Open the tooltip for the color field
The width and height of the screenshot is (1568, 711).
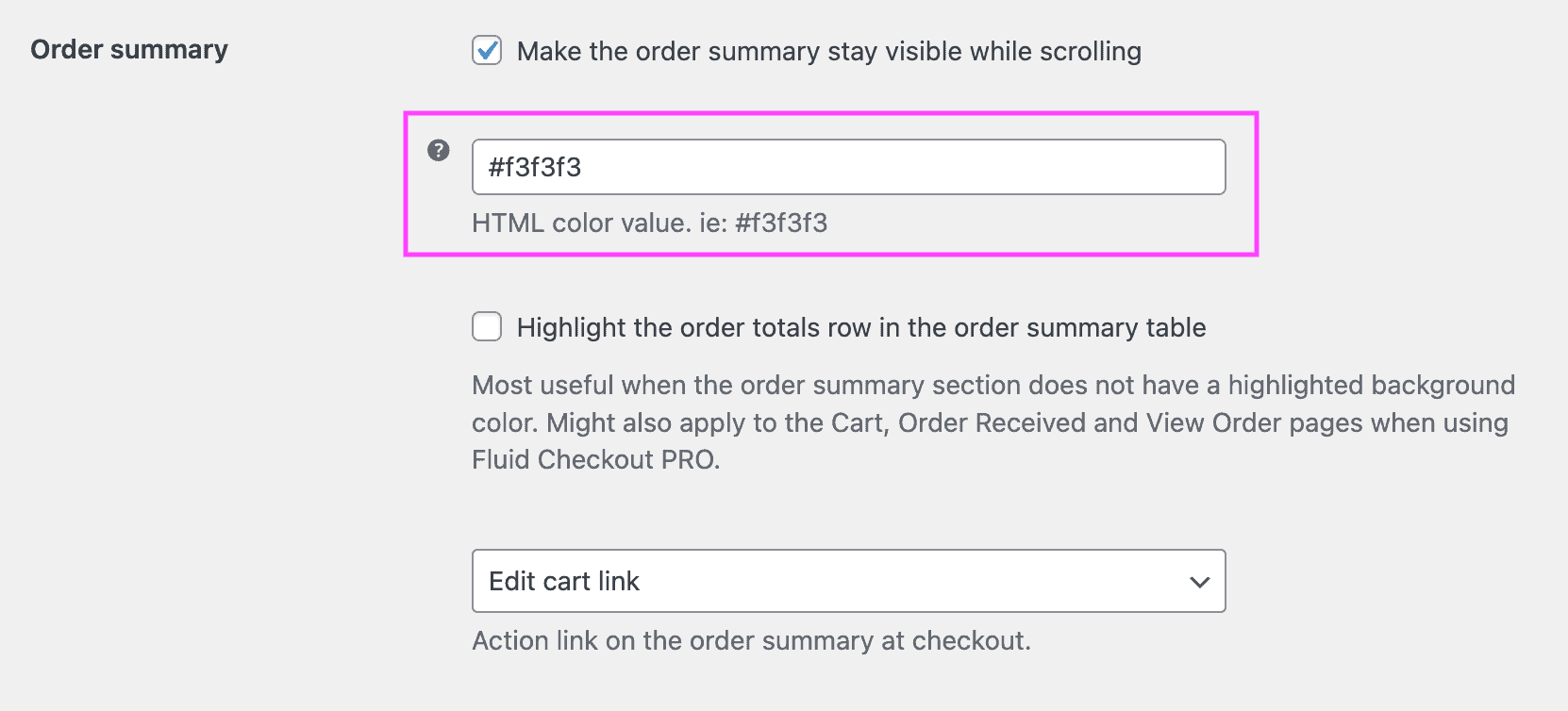(438, 148)
